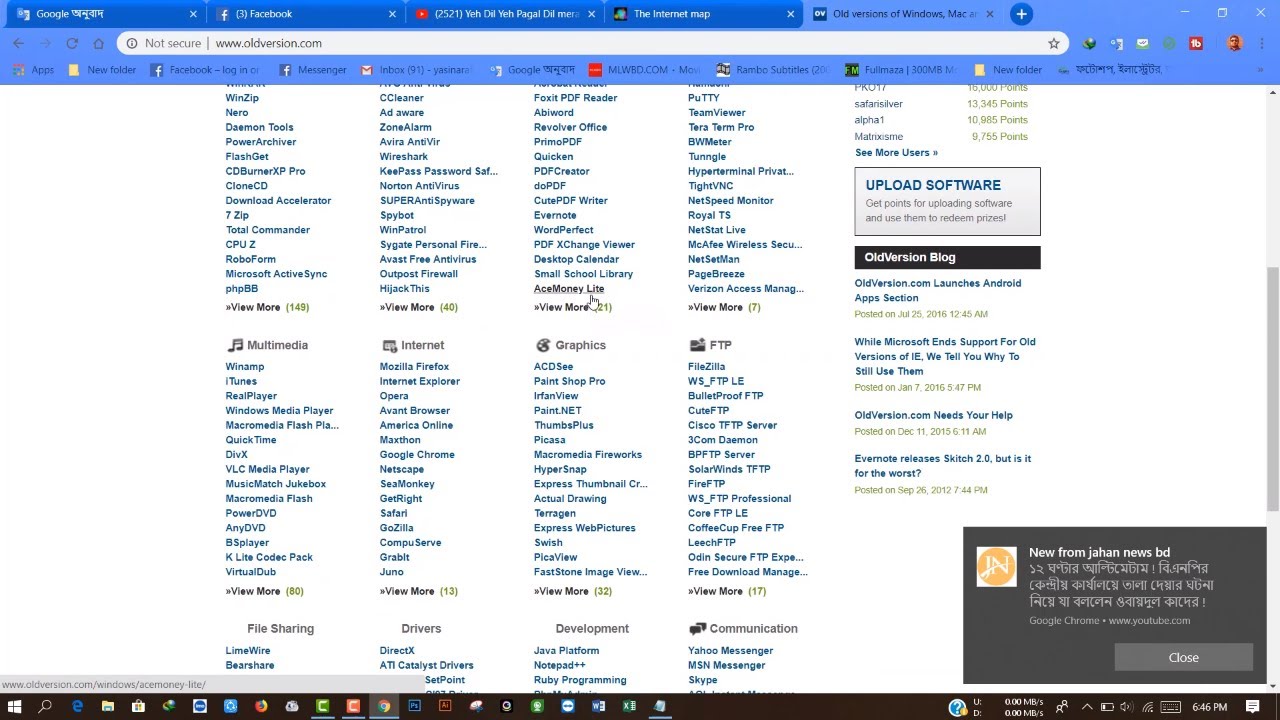Switch to the YouTube Yeh Dil tab

pyautogui.click(x=503, y=14)
